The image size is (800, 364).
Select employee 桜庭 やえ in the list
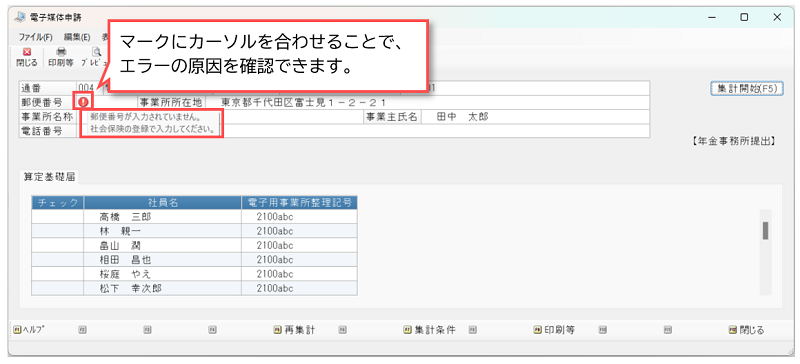(163, 274)
